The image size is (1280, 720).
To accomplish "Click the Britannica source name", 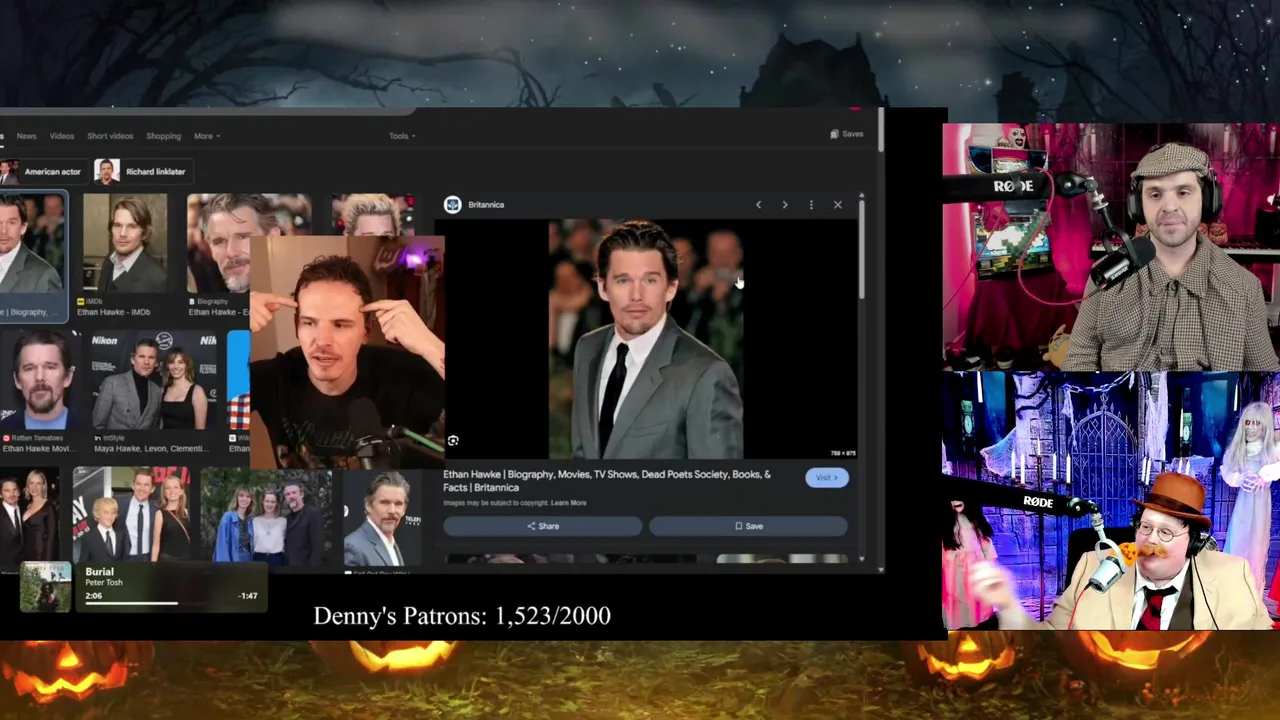I will tap(486, 205).
